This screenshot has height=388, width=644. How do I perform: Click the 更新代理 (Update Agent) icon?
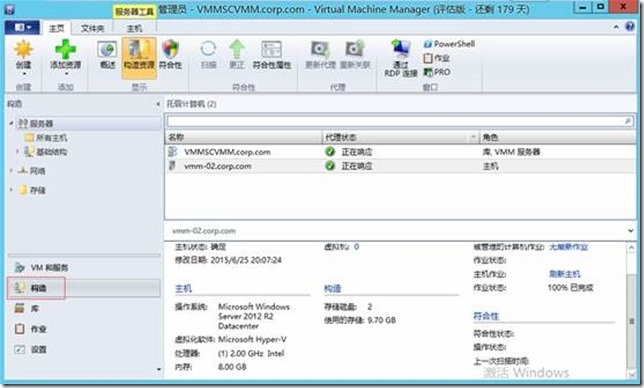pos(320,50)
